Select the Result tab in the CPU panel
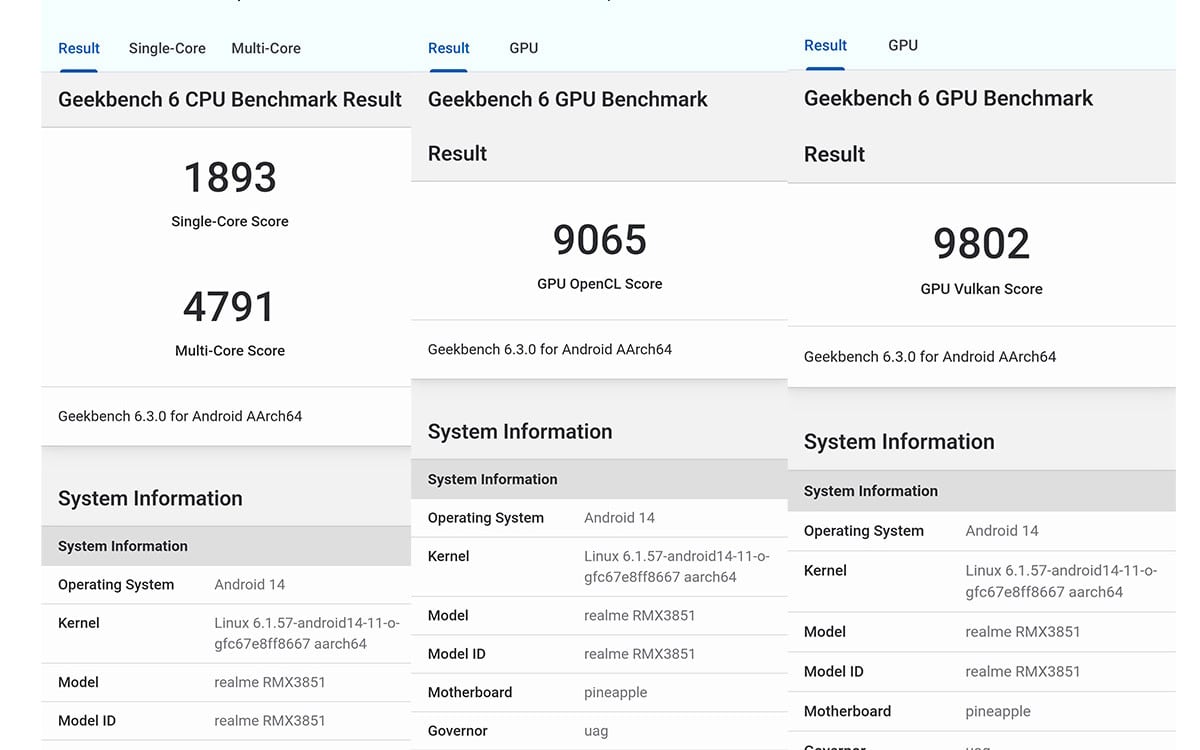 [x=79, y=48]
